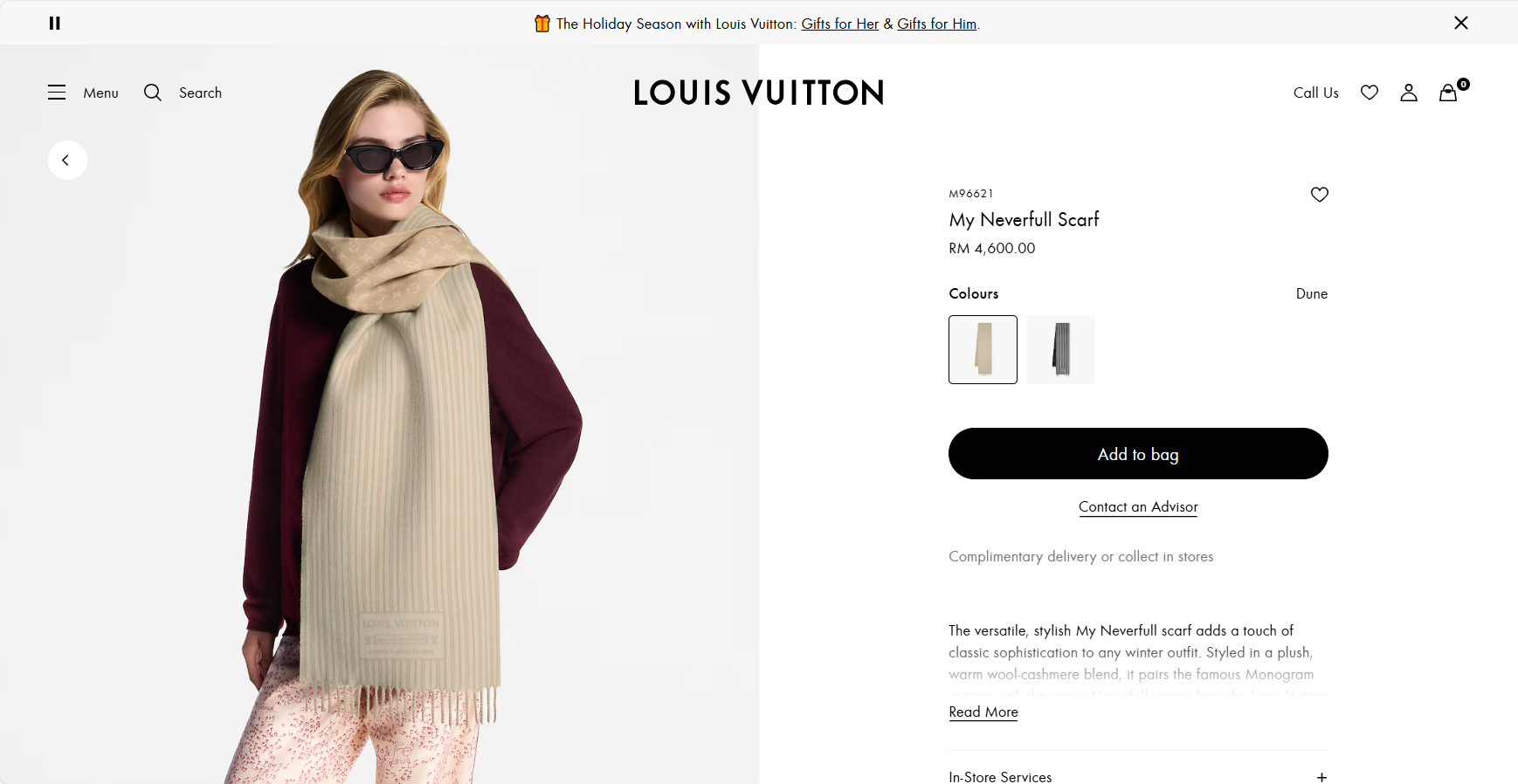Click the Search magnifier icon

pyautogui.click(x=153, y=93)
